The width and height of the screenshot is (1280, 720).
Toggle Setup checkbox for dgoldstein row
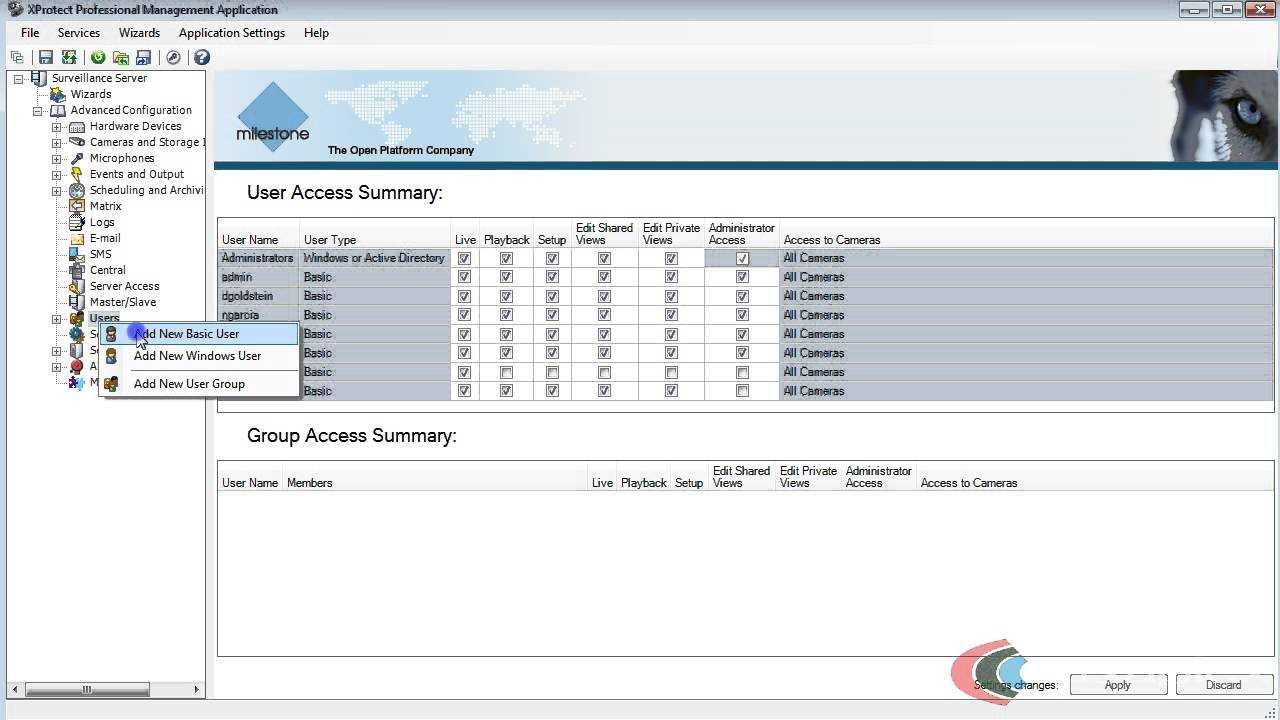click(x=552, y=296)
